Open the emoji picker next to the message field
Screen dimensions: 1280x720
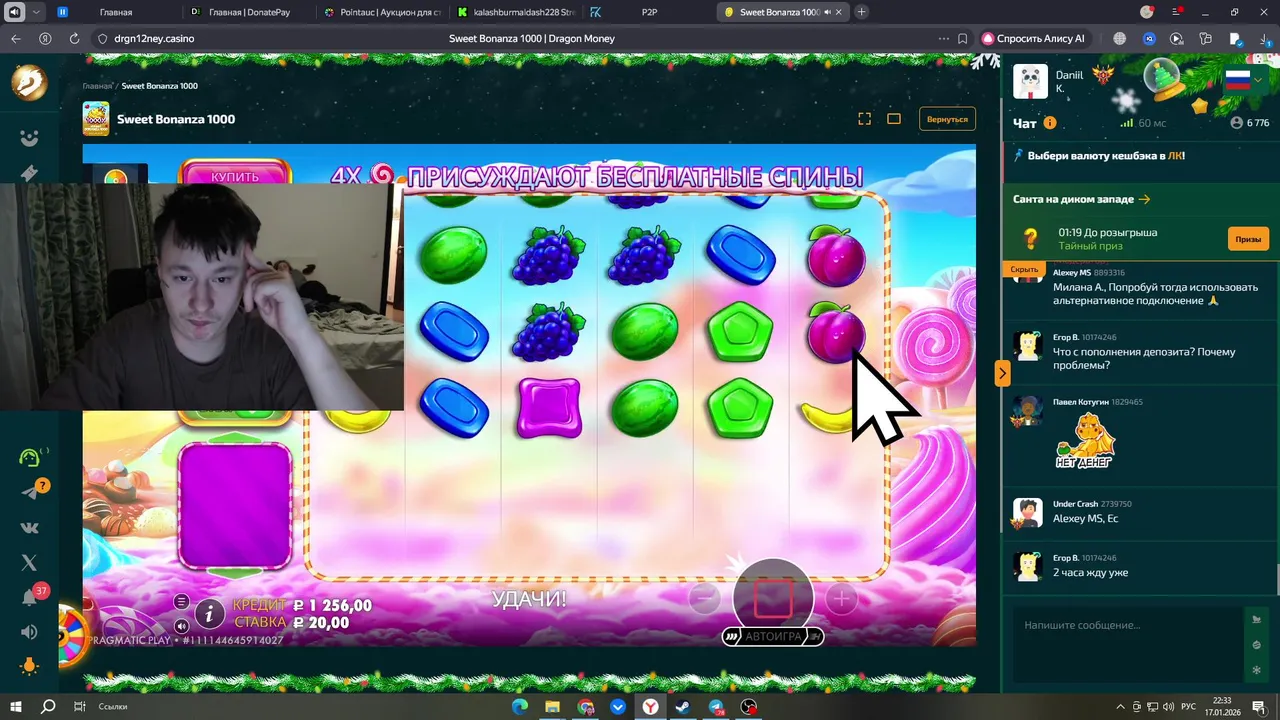point(1257,645)
